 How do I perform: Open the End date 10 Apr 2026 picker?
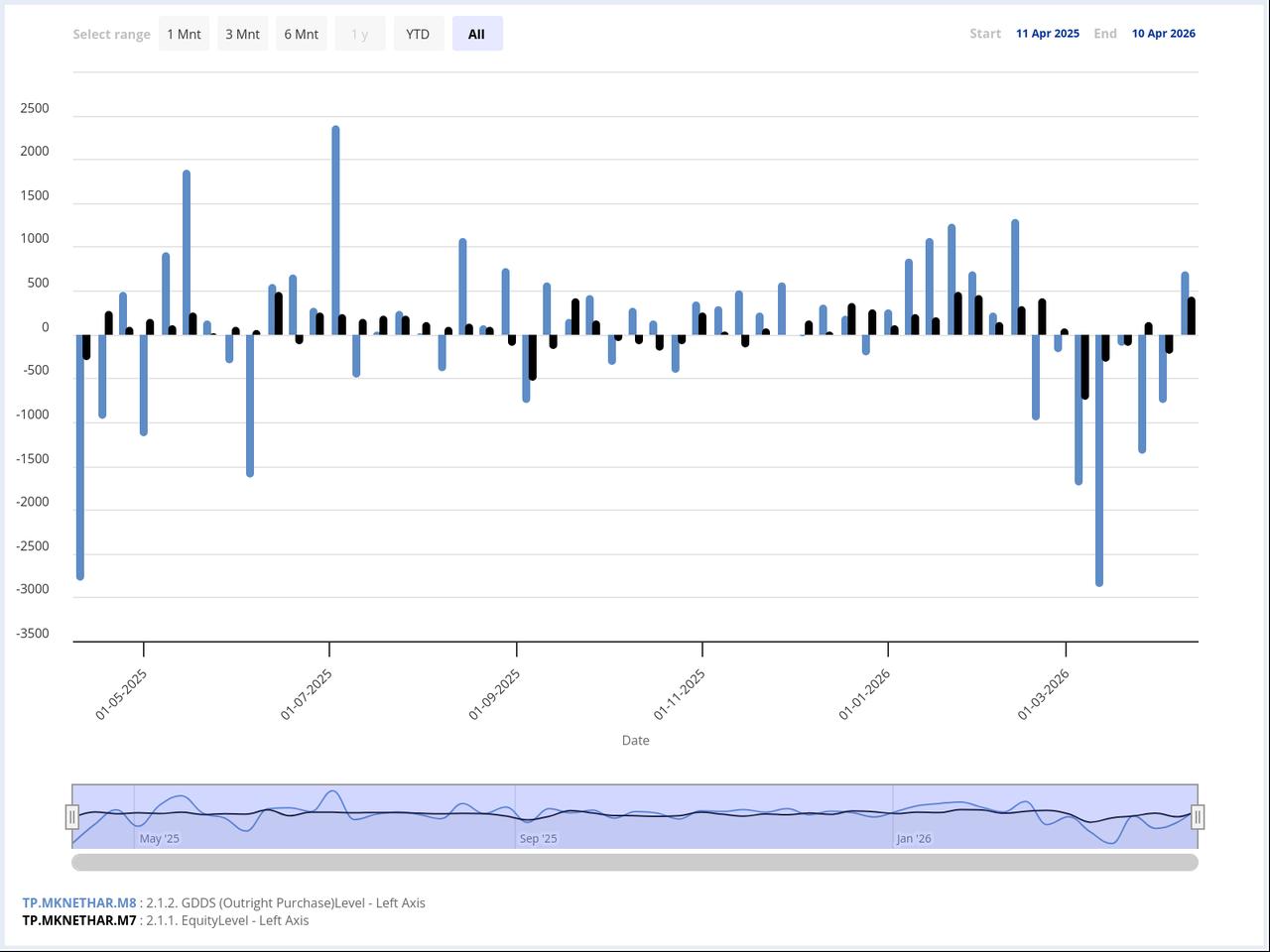[x=1164, y=33]
